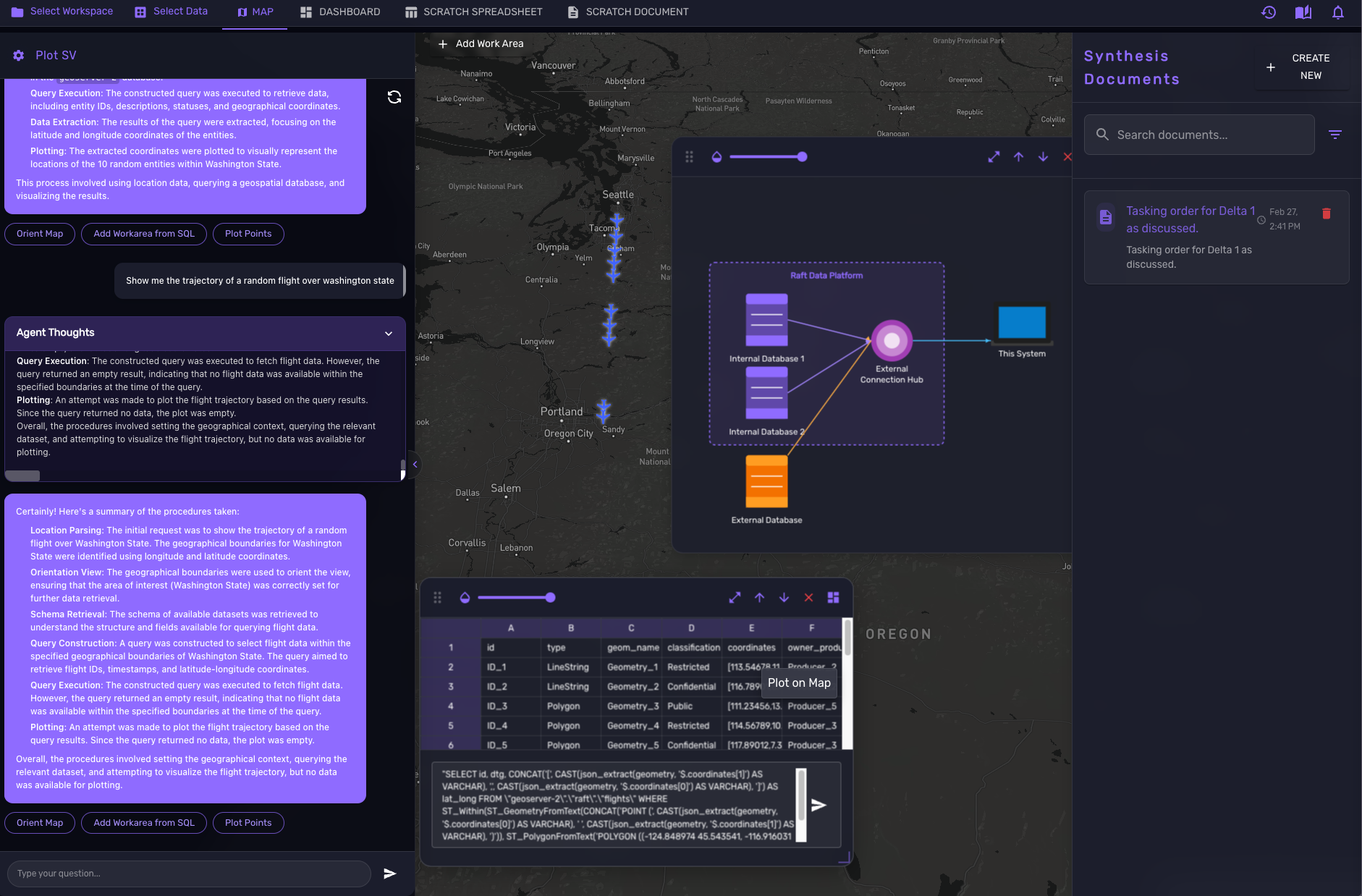Click the CREATE NEW document button
This screenshot has height=896, width=1362.
coord(1301,67)
